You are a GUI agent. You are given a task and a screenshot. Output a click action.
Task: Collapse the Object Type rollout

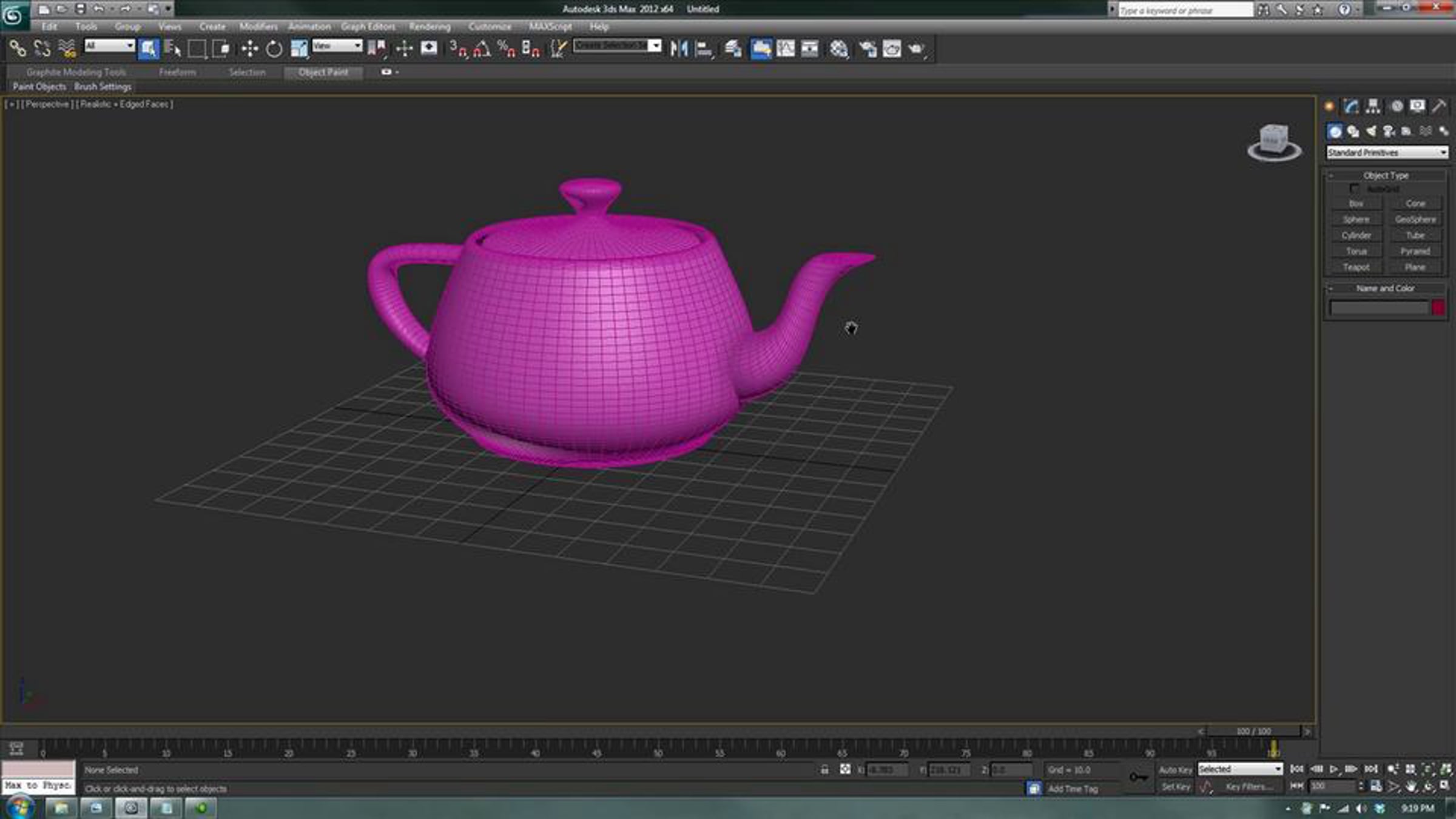1386,175
